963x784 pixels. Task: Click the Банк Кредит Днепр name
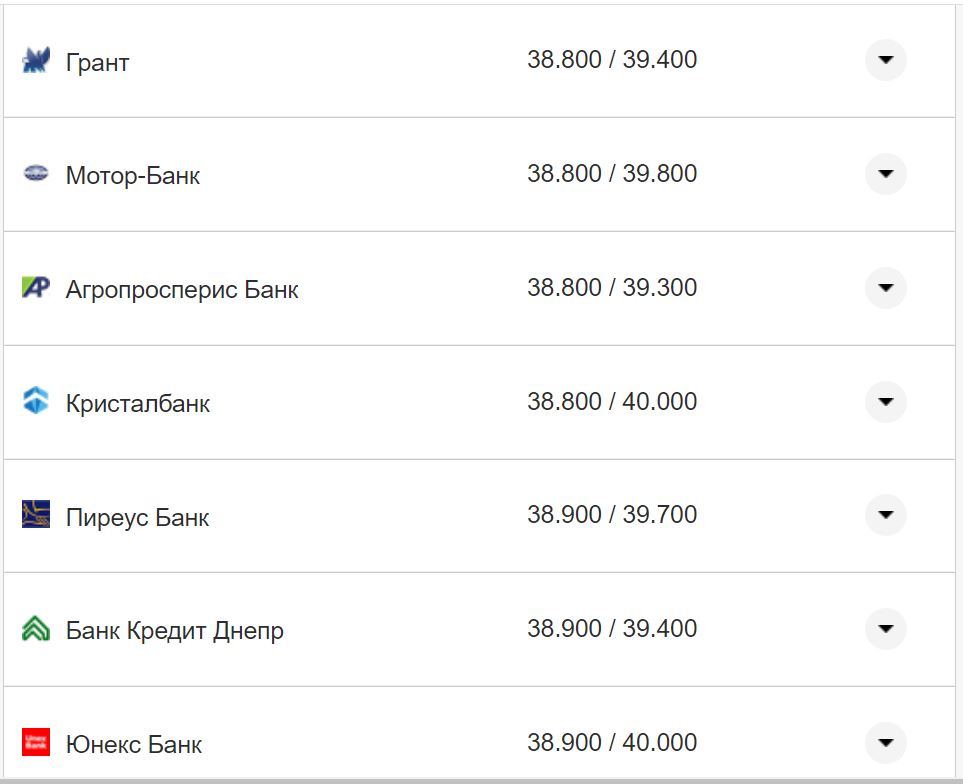point(175,631)
